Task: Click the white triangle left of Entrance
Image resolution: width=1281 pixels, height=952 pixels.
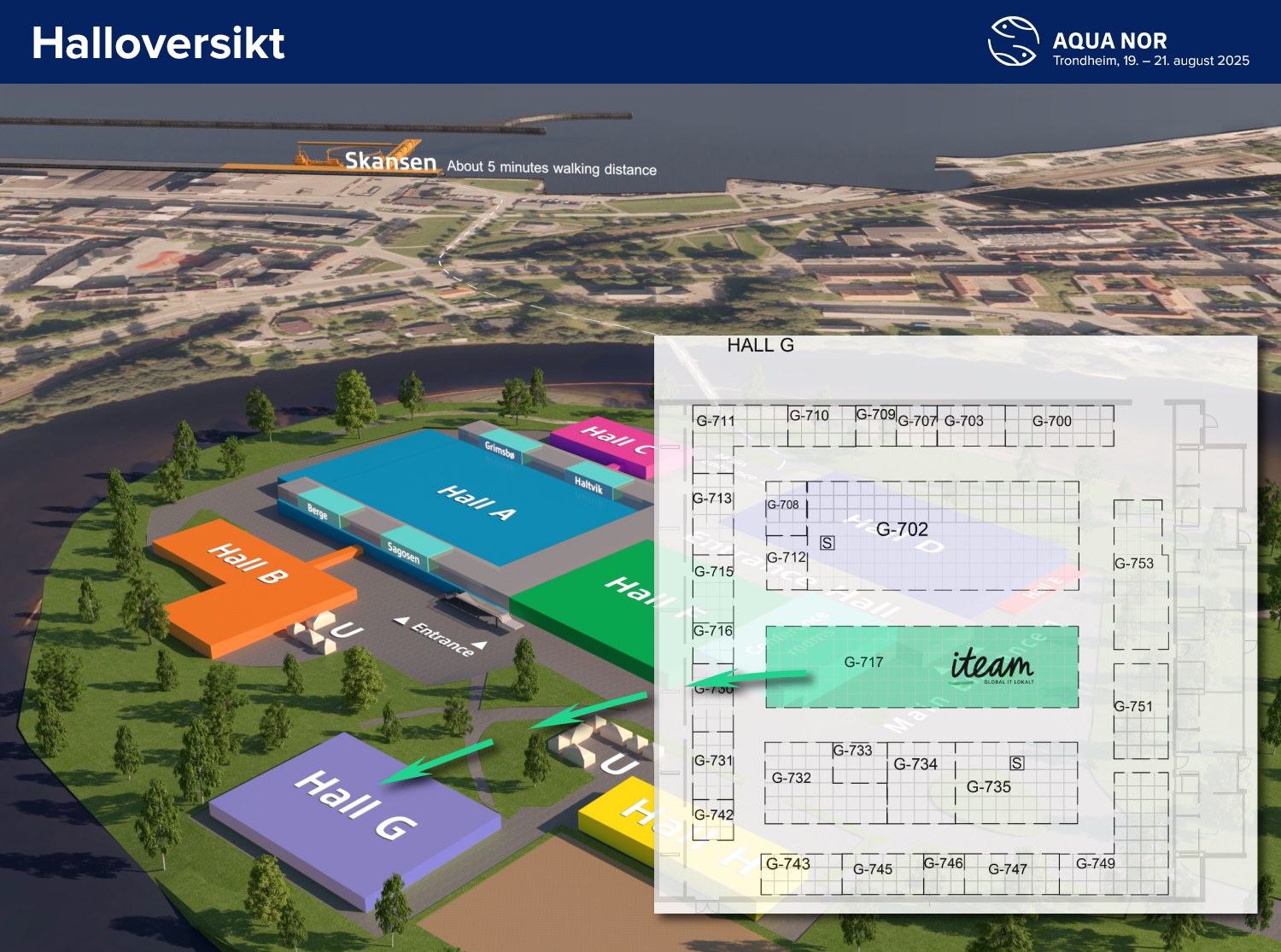Action: 400,621
